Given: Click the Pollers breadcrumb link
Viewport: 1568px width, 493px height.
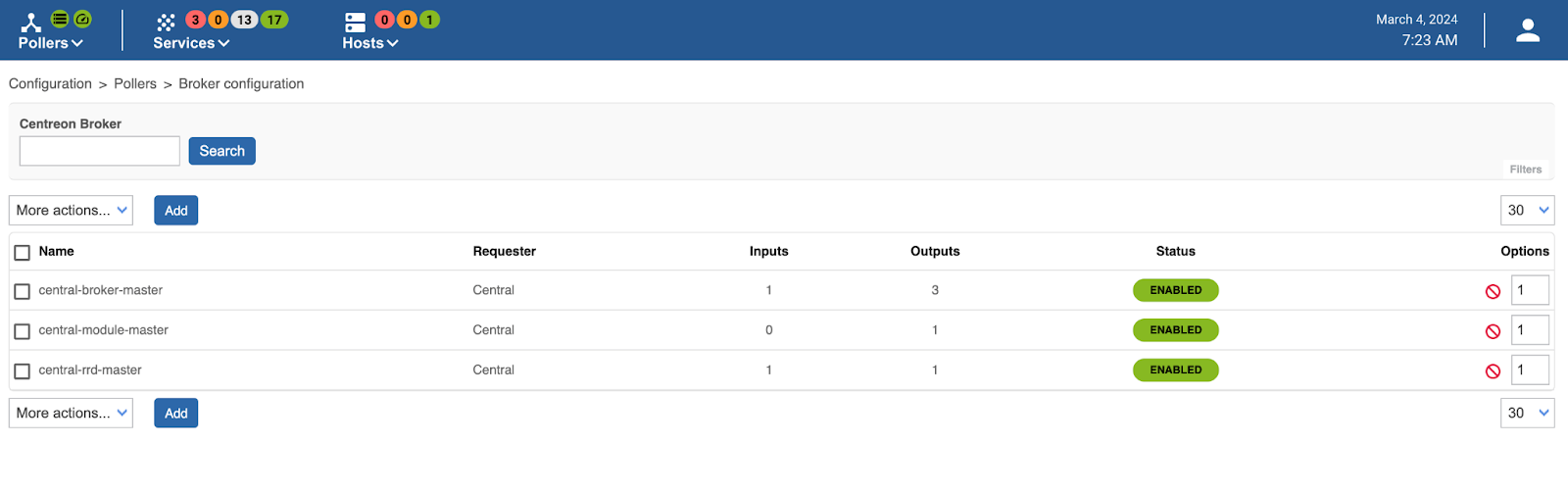Looking at the screenshot, I should (x=135, y=84).
